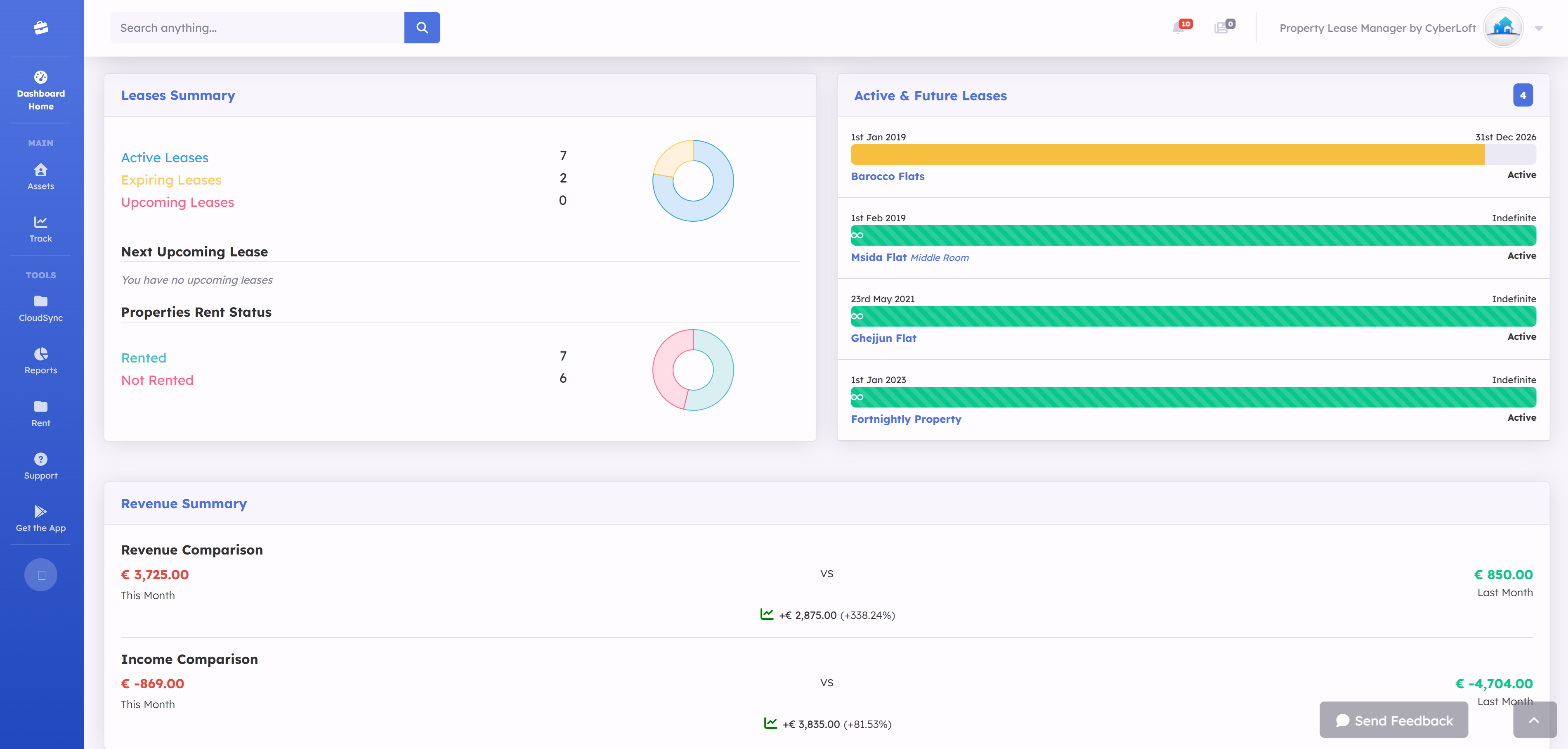Viewport: 1568px width, 749px height.
Task: Open the Expiring Leases link
Action: 171,180
